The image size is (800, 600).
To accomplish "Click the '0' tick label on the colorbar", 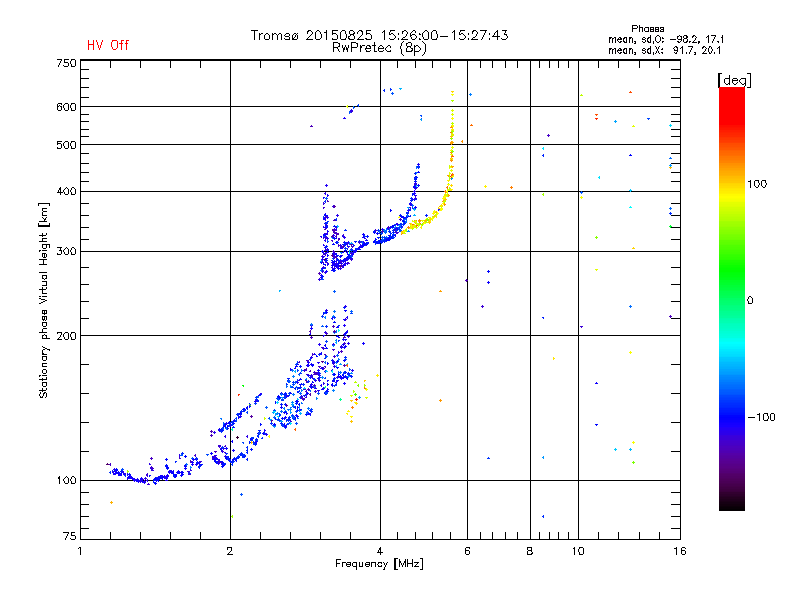I will 749,301.
